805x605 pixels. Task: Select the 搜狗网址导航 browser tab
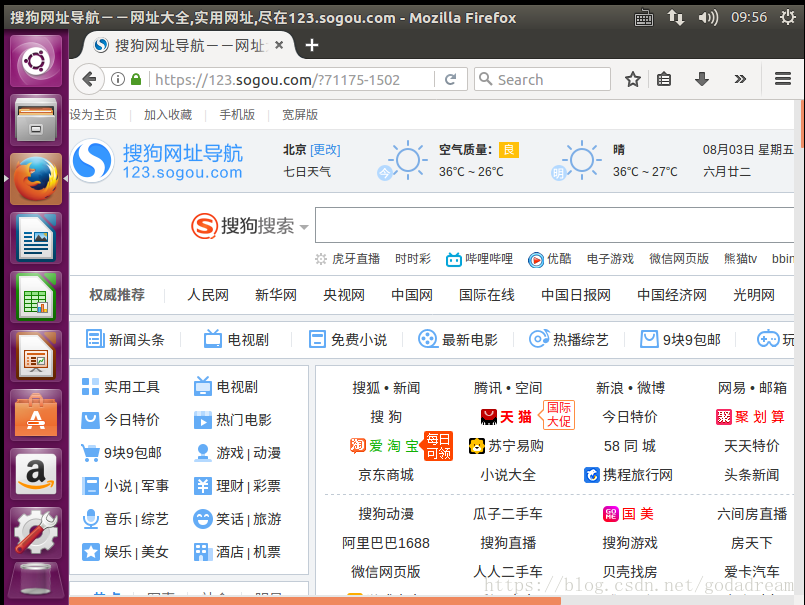(x=188, y=45)
